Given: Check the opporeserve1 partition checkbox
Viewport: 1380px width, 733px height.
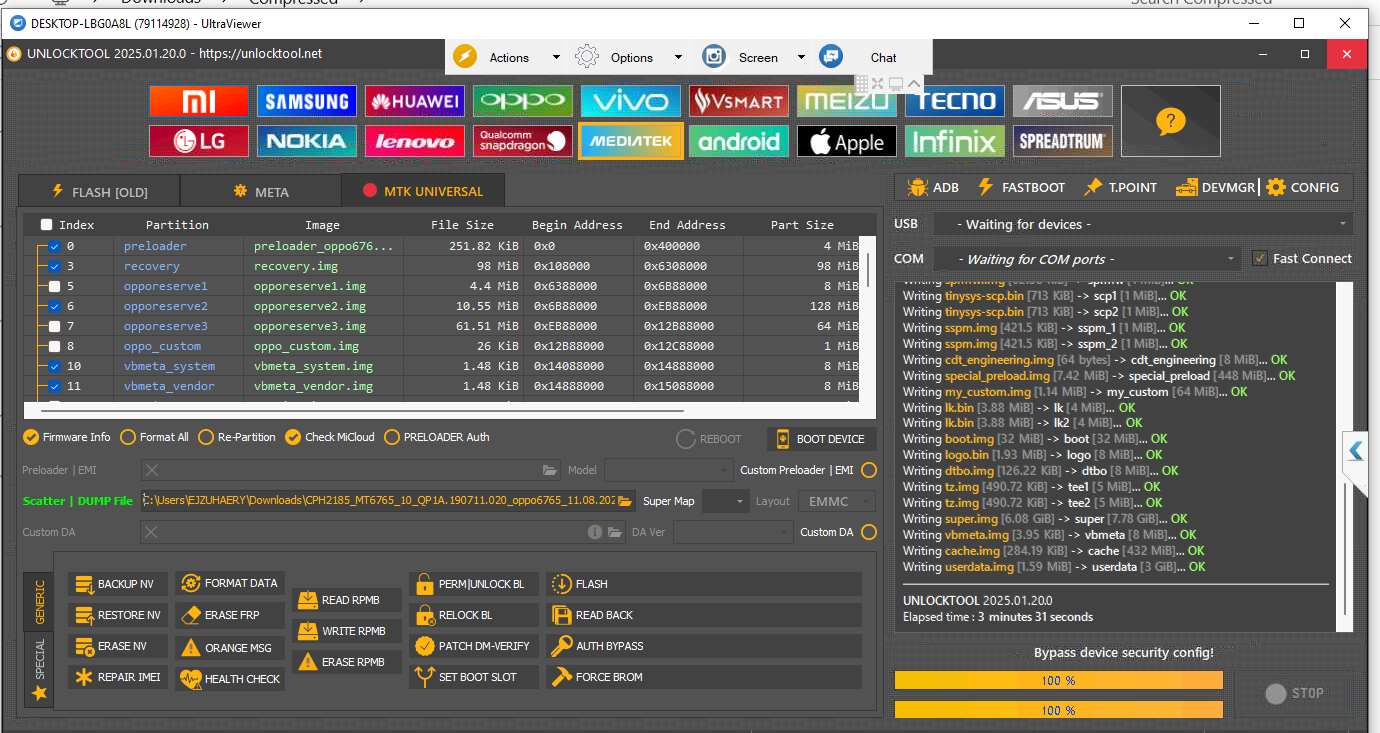Looking at the screenshot, I should [54, 286].
